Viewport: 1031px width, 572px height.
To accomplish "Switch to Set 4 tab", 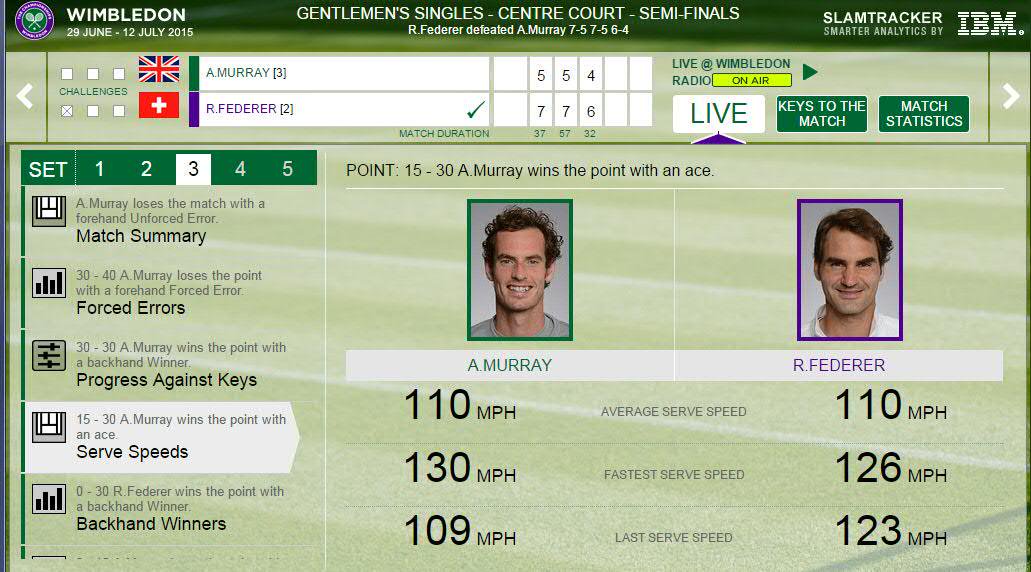I will point(240,169).
